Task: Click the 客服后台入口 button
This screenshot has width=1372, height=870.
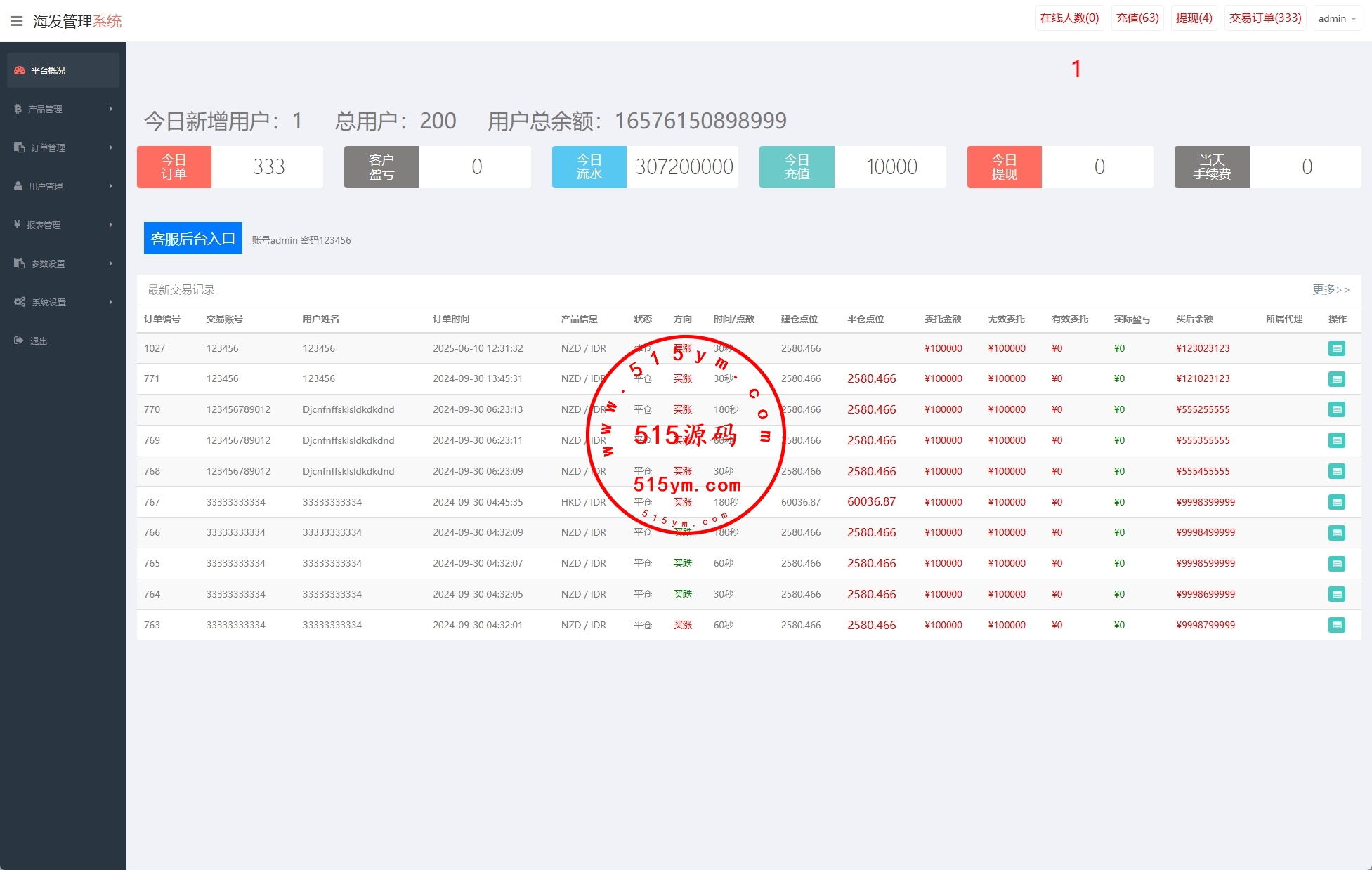Action: pos(193,239)
